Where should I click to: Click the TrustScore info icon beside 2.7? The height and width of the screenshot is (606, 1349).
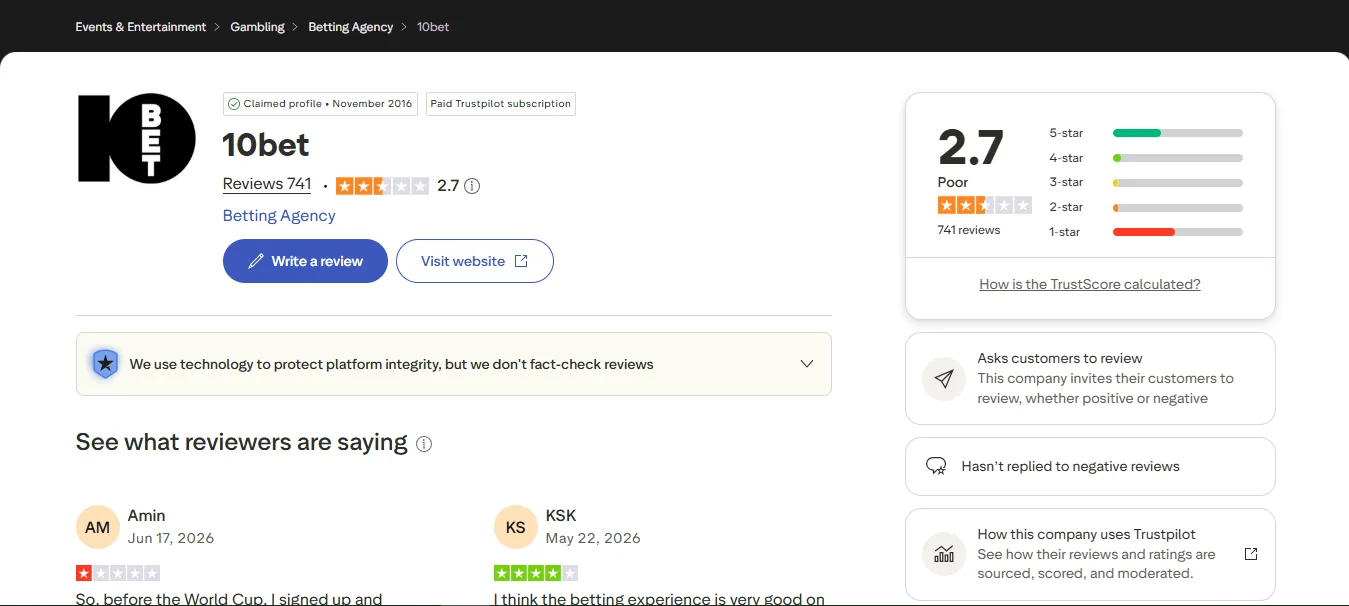tap(473, 186)
